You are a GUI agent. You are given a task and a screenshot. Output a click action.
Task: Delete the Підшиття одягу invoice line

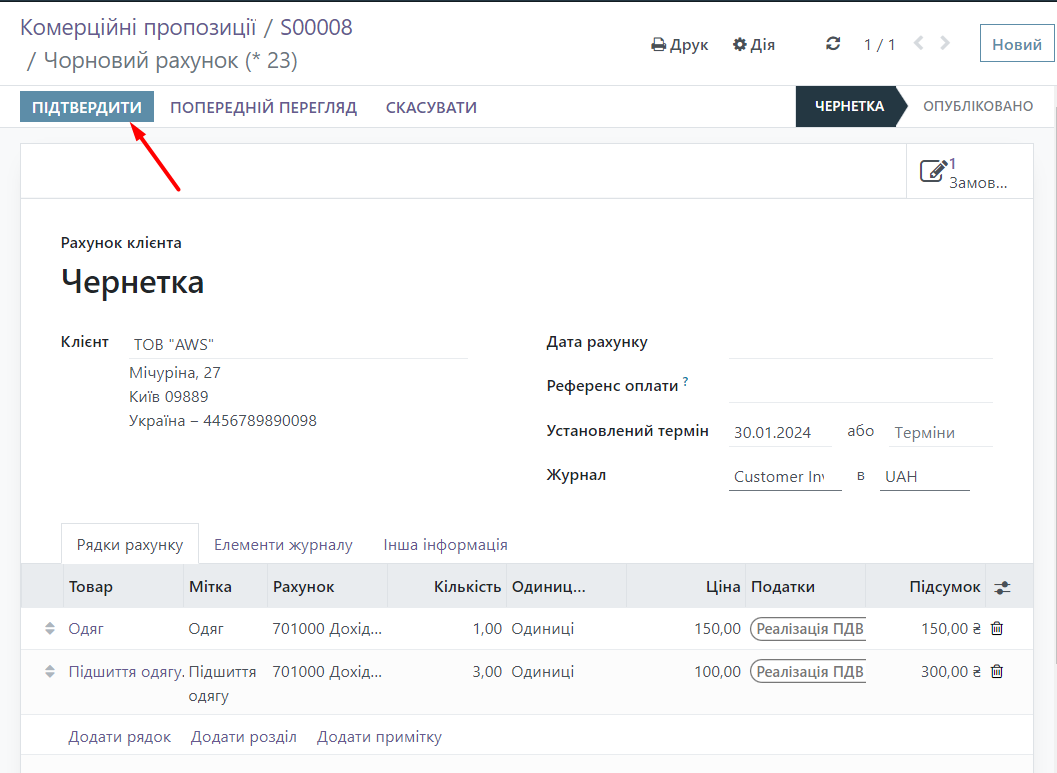(x=996, y=672)
